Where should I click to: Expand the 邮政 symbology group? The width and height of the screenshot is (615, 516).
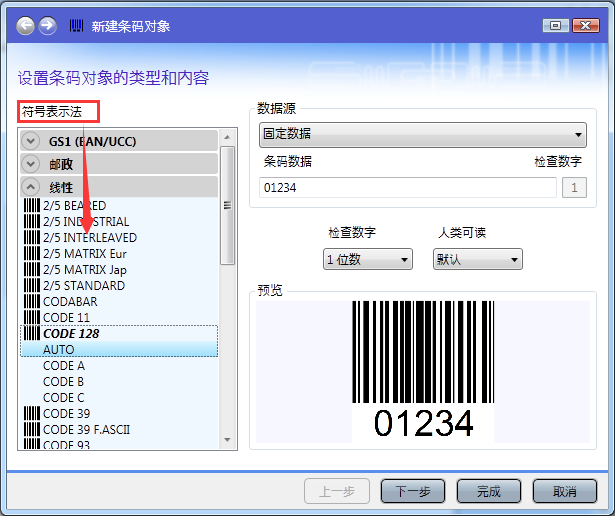point(31,164)
